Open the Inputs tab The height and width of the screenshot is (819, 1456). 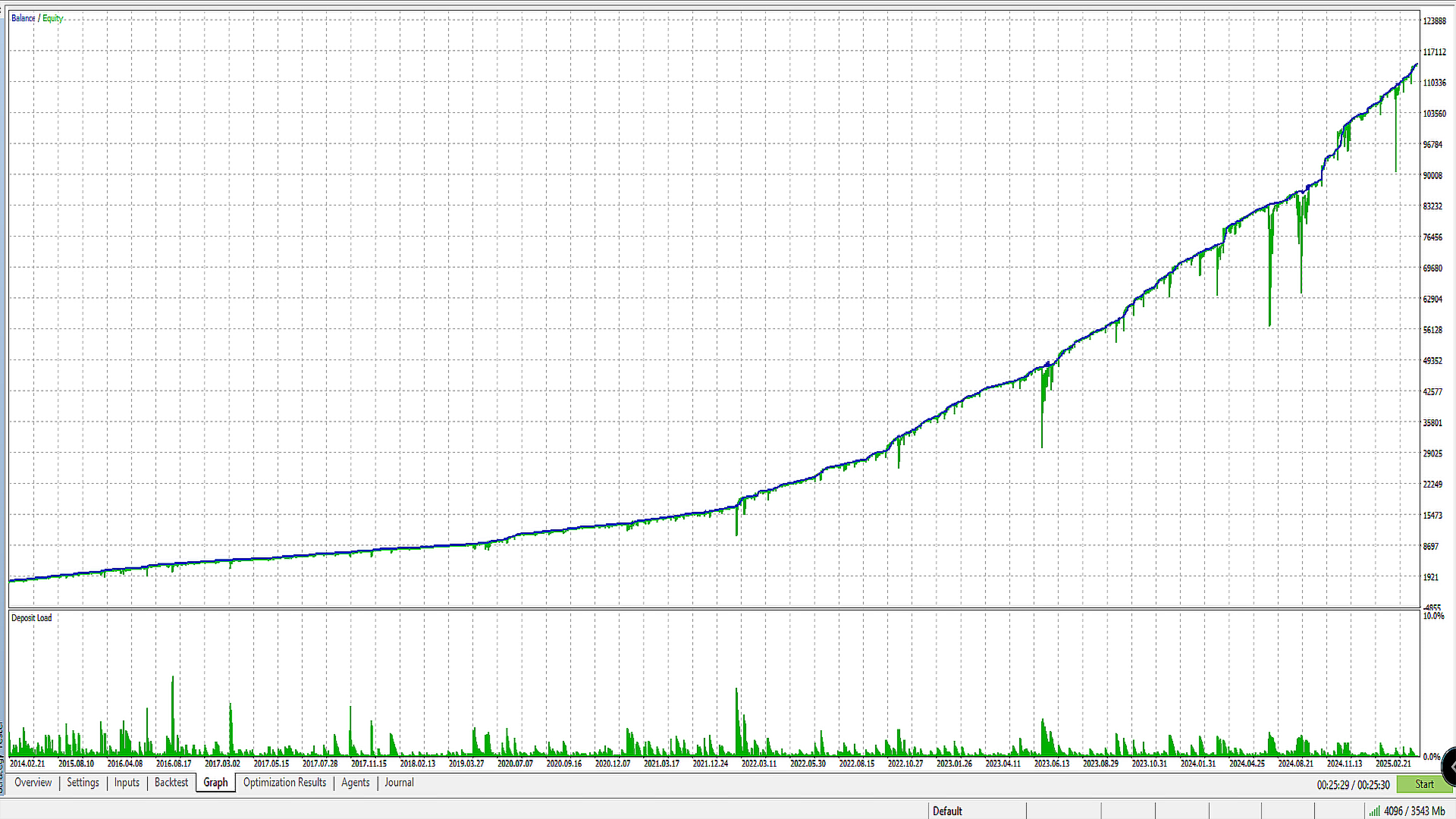127,783
